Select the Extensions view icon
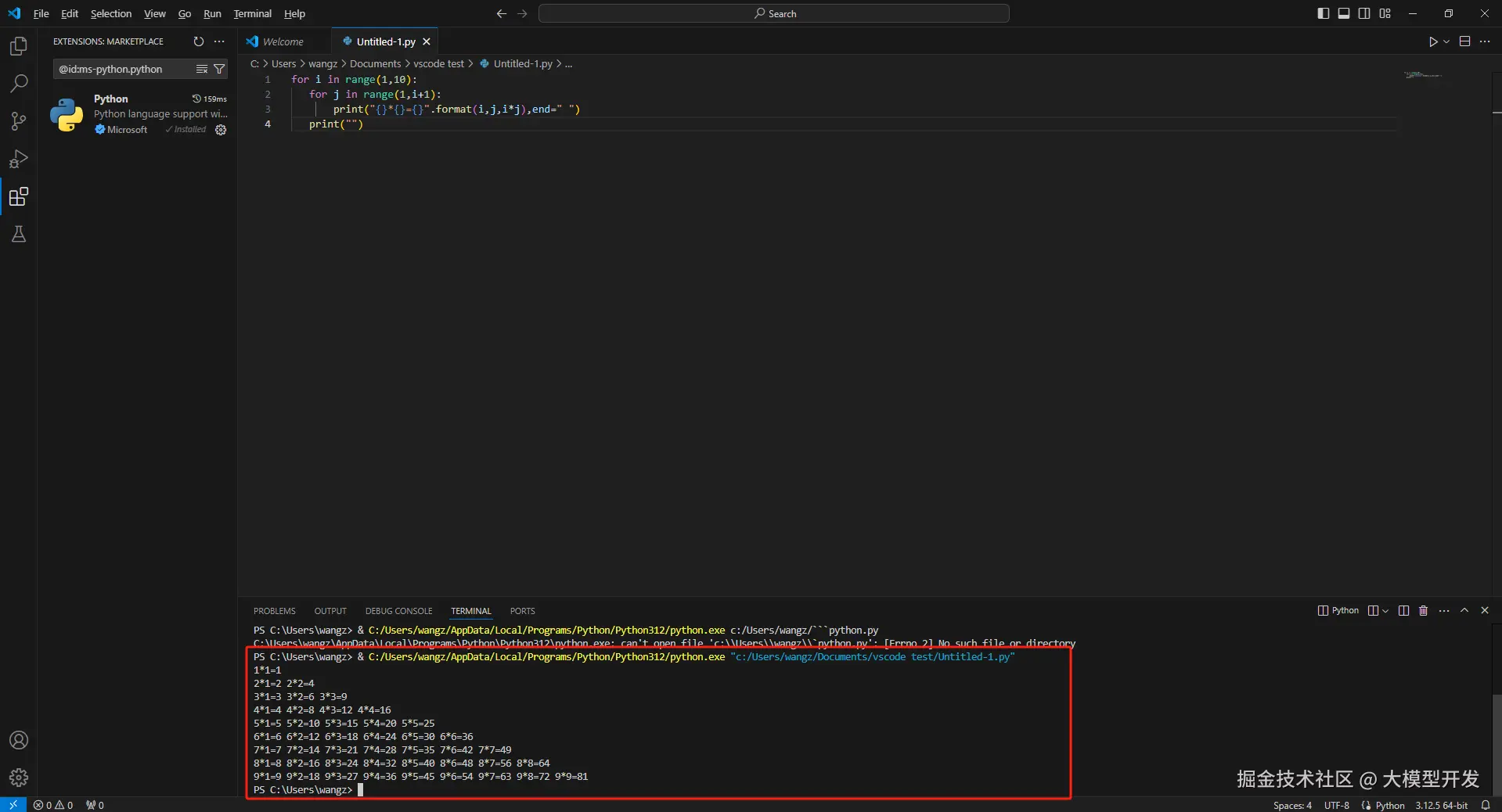This screenshot has height=812, width=1502. (19, 196)
